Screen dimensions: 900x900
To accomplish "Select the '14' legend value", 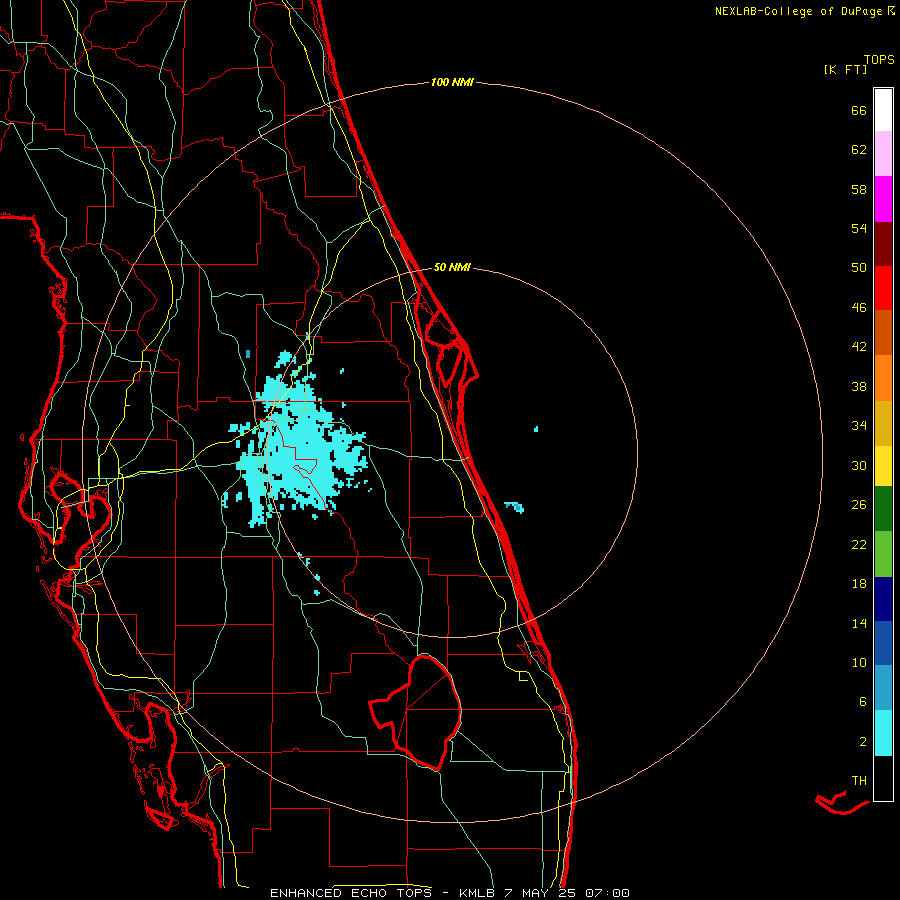I will click(859, 623).
